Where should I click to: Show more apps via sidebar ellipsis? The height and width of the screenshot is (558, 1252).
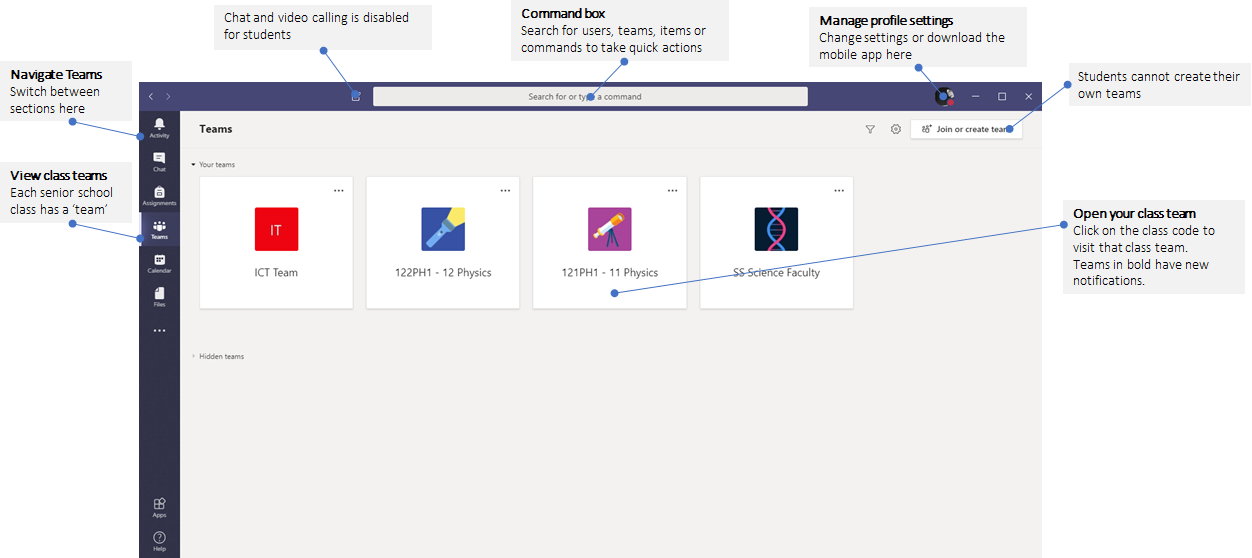click(x=159, y=330)
